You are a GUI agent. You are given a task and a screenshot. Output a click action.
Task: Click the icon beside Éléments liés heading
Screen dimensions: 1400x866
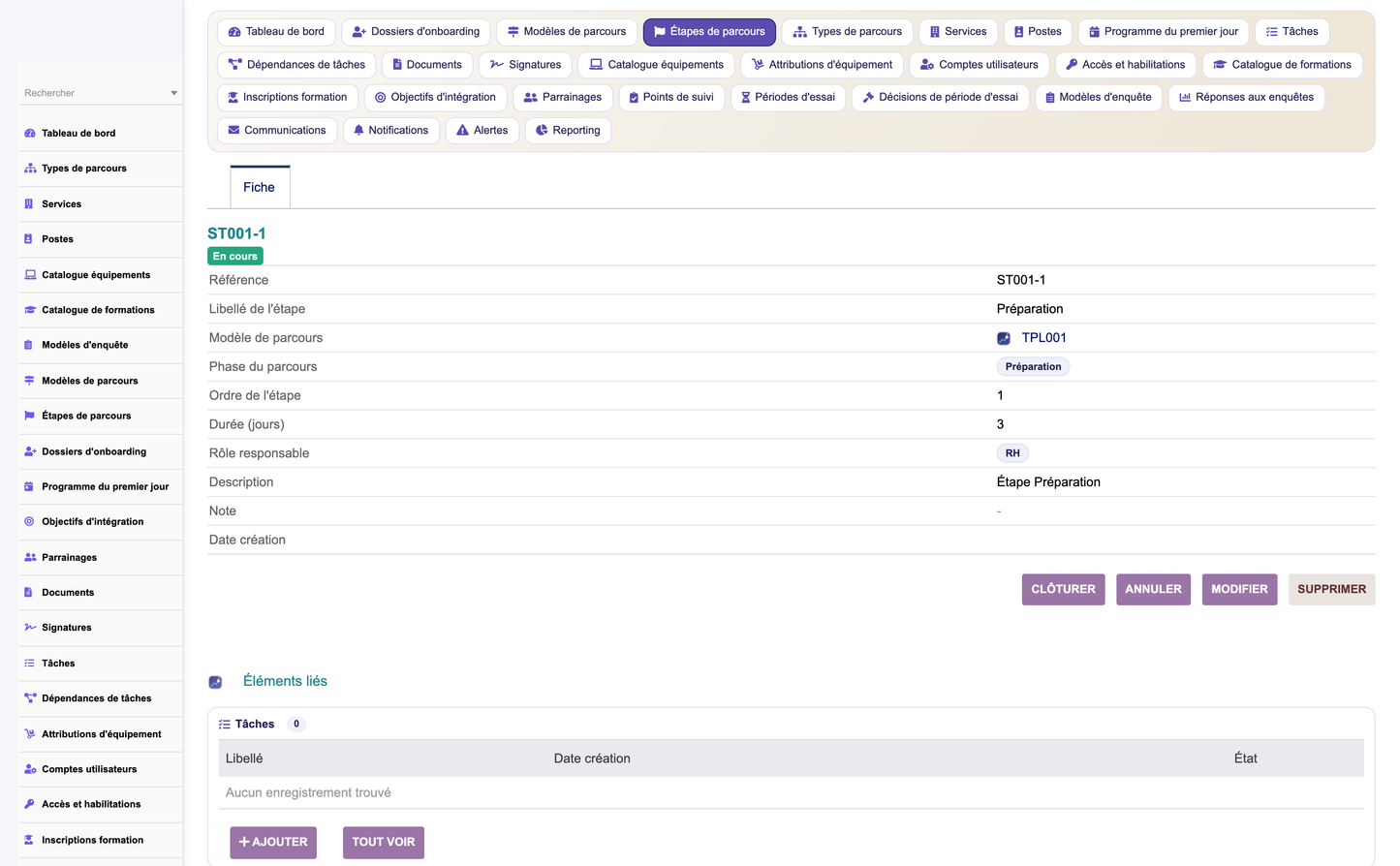tap(216, 683)
